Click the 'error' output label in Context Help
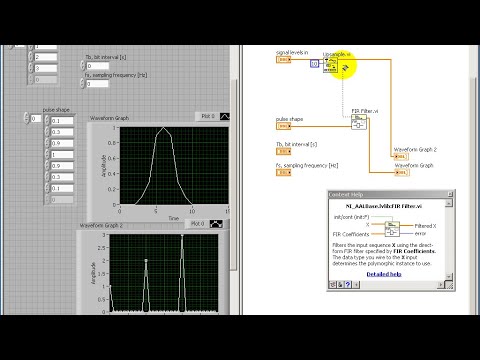 point(420,233)
